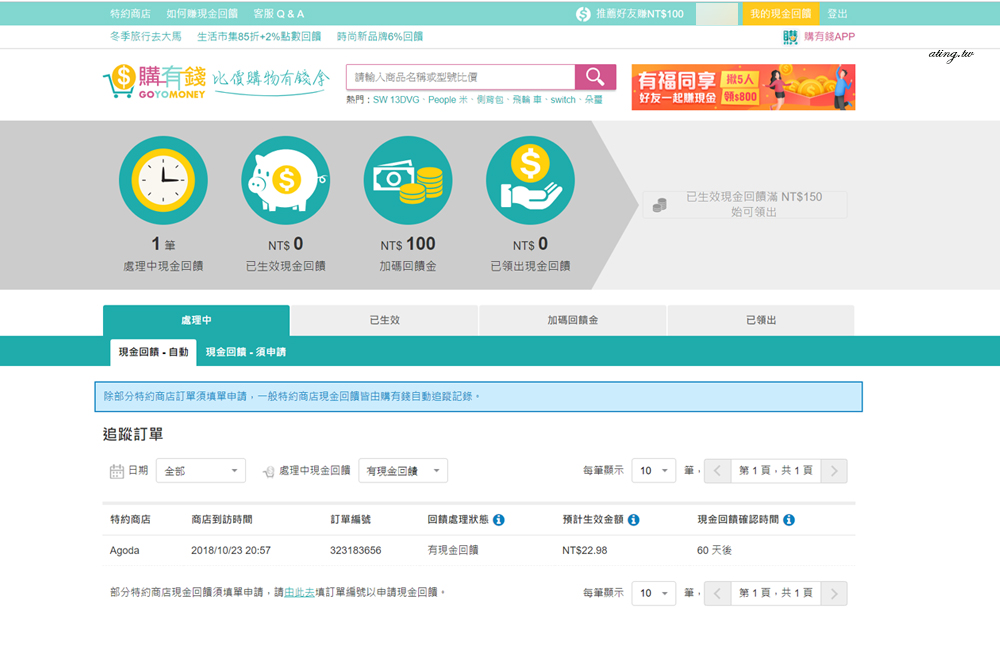Open the 購有錢APP link
The width and height of the screenshot is (1000, 650).
(819, 37)
